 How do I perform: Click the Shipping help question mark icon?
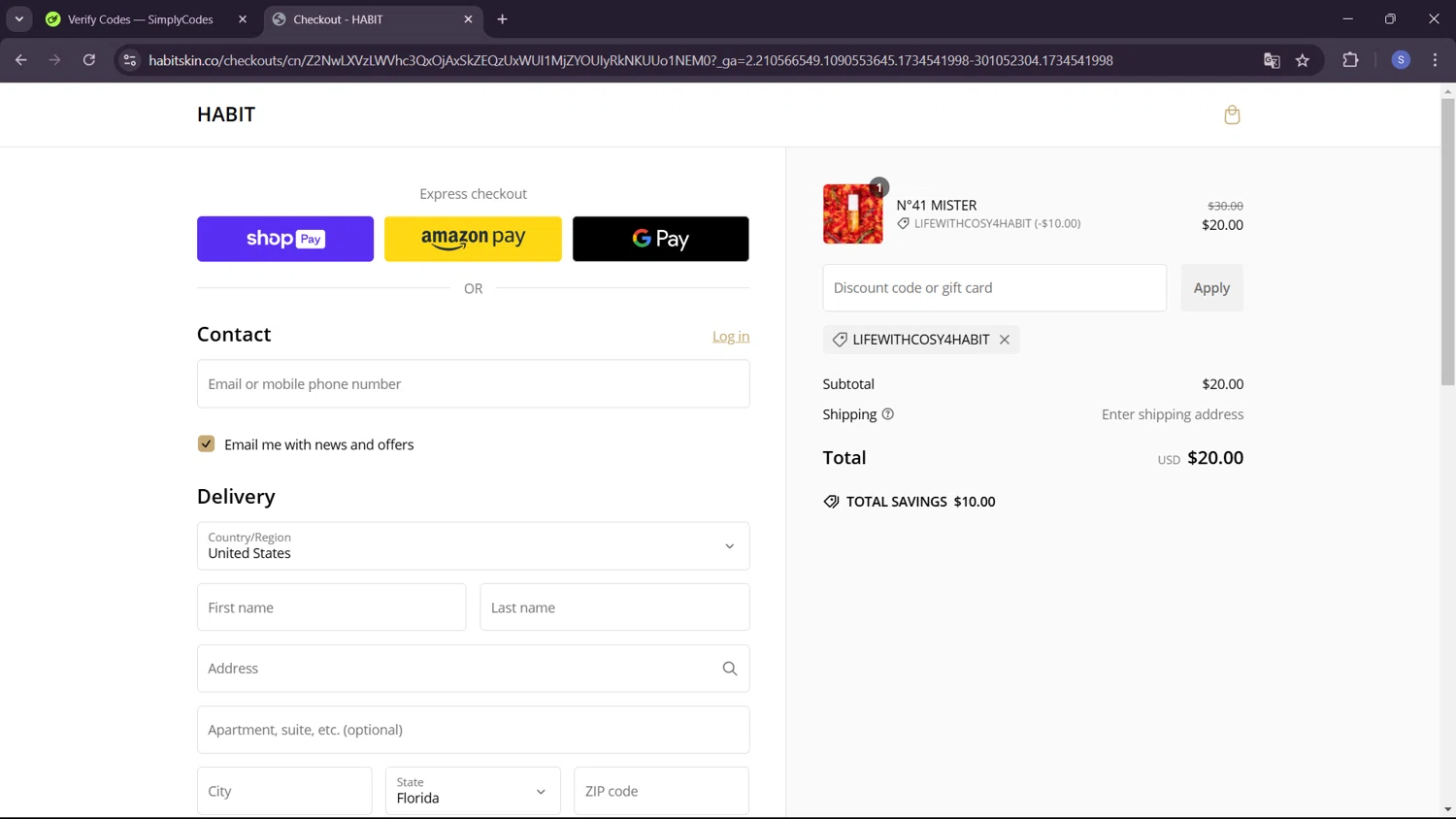(x=887, y=414)
